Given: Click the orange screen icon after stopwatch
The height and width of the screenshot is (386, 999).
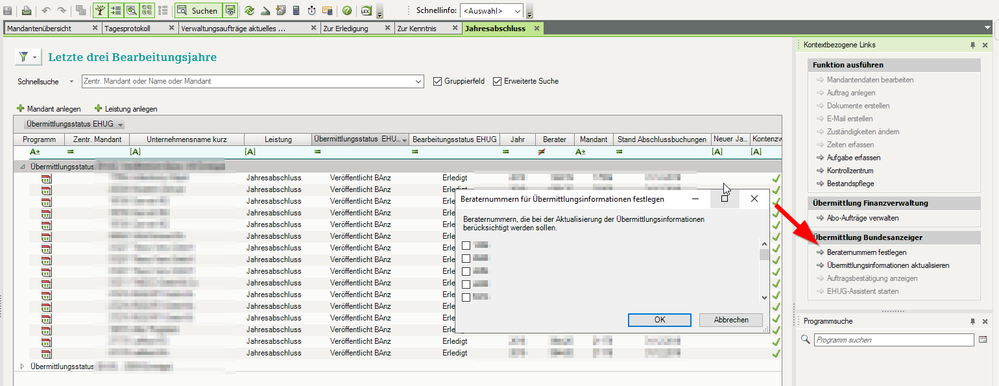Looking at the screenshot, I should [327, 11].
